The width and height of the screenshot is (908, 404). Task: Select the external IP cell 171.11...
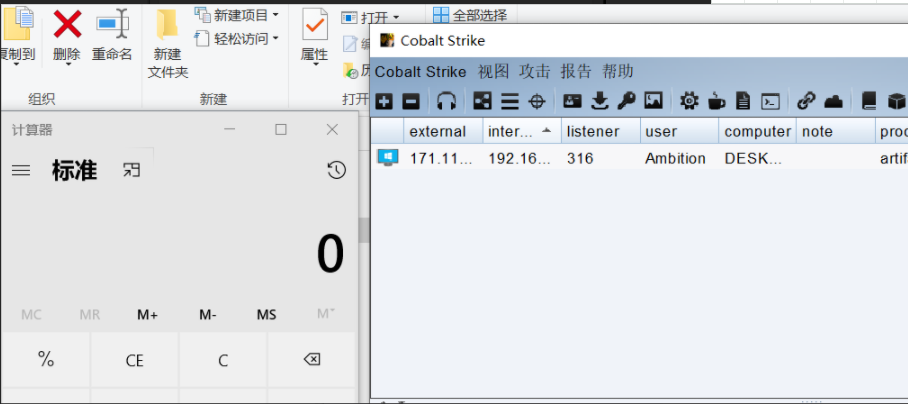coord(441,159)
